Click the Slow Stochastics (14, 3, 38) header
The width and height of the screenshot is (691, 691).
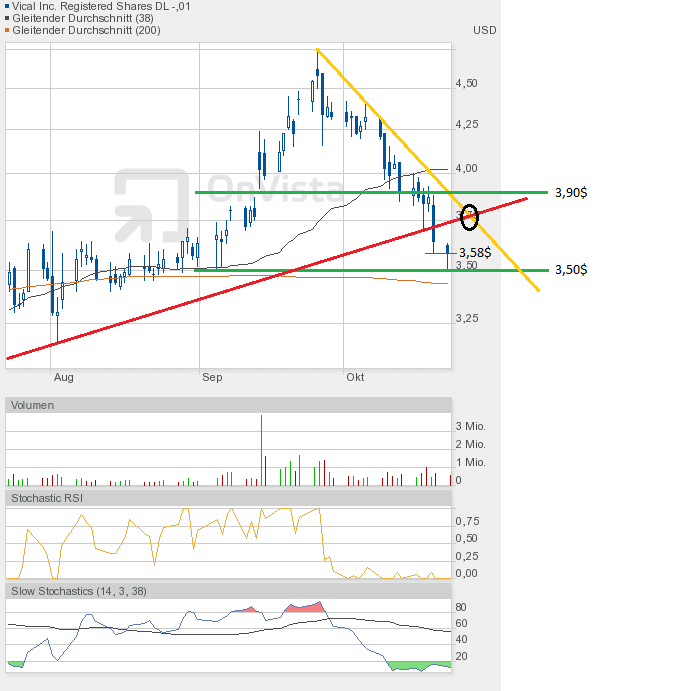(228, 591)
